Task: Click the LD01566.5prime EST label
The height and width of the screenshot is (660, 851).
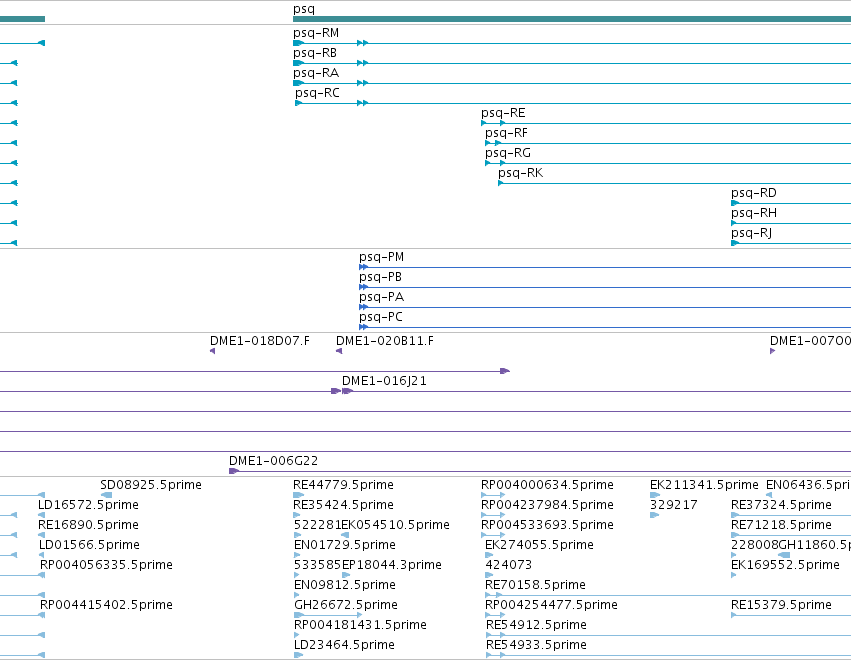Action: click(89, 545)
